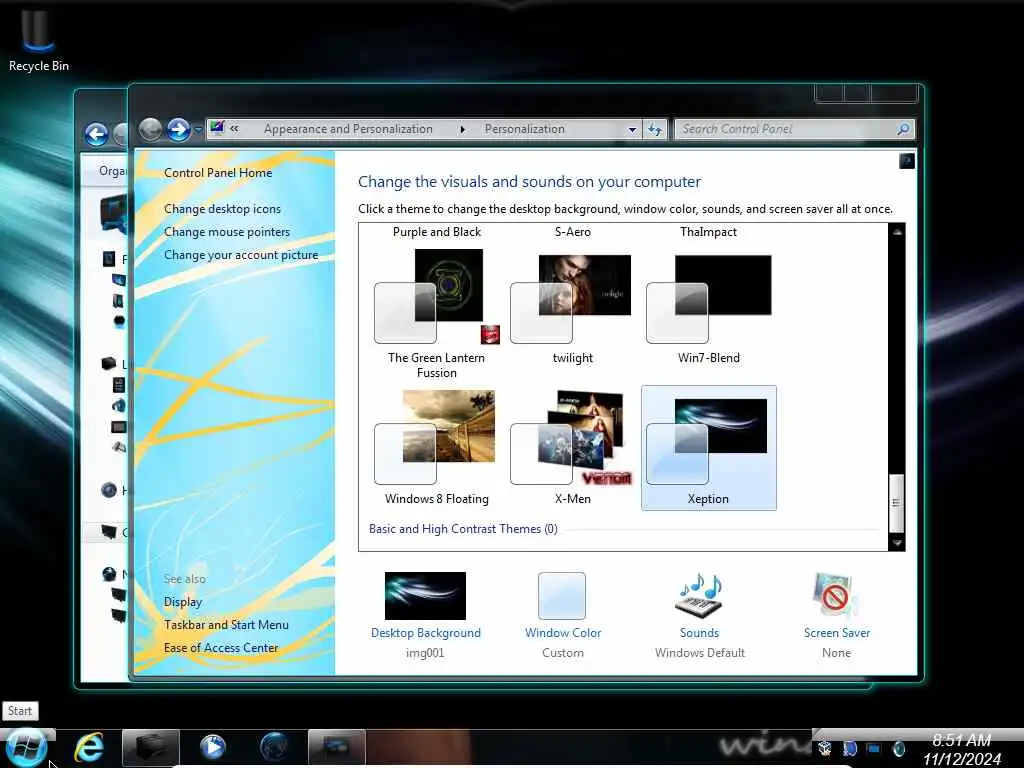Click Personalization breadcrumb segment
The image size is (1024, 768).
pyautogui.click(x=524, y=129)
